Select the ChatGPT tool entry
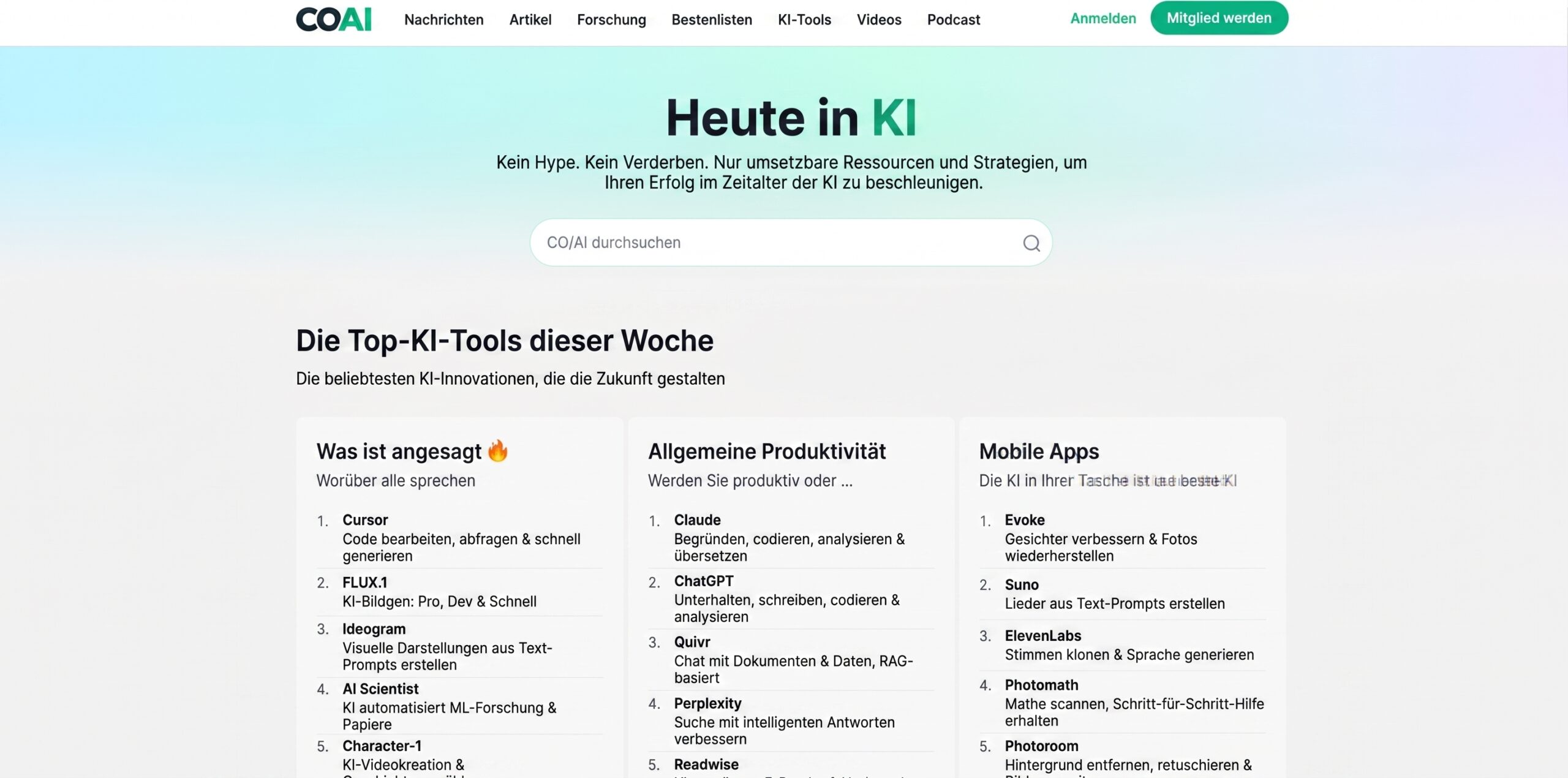This screenshot has width=1568, height=778. pyautogui.click(x=704, y=581)
